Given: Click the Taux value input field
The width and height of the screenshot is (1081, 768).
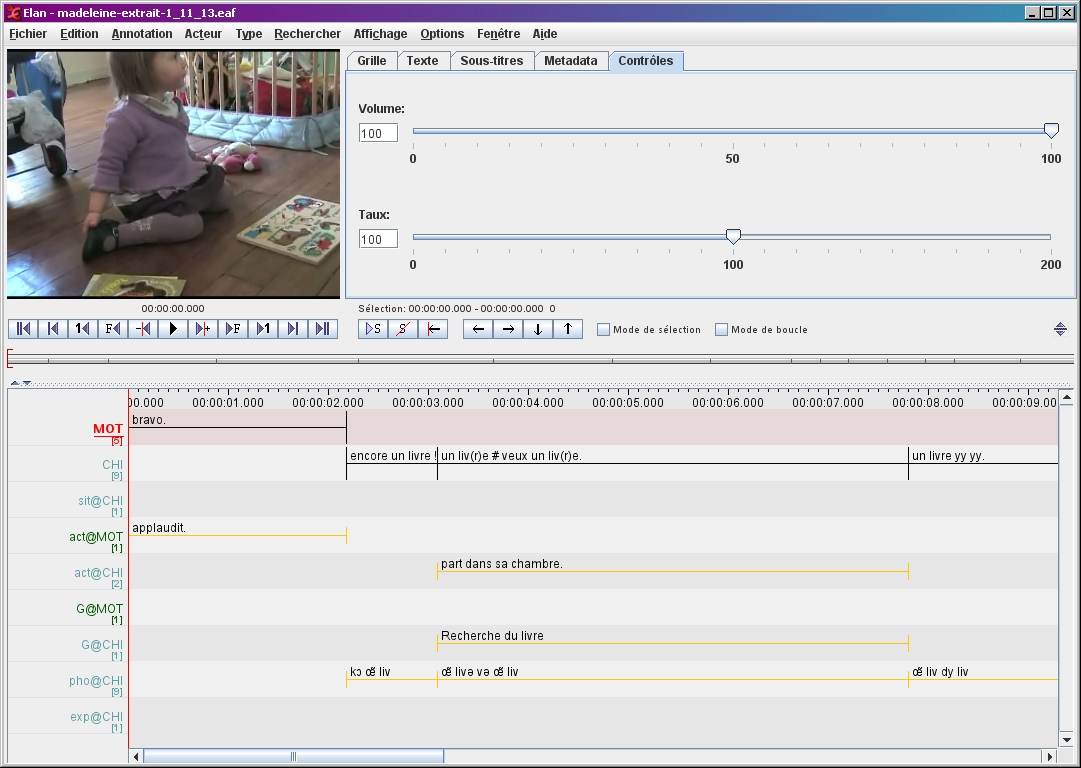Looking at the screenshot, I should pyautogui.click(x=378, y=239).
